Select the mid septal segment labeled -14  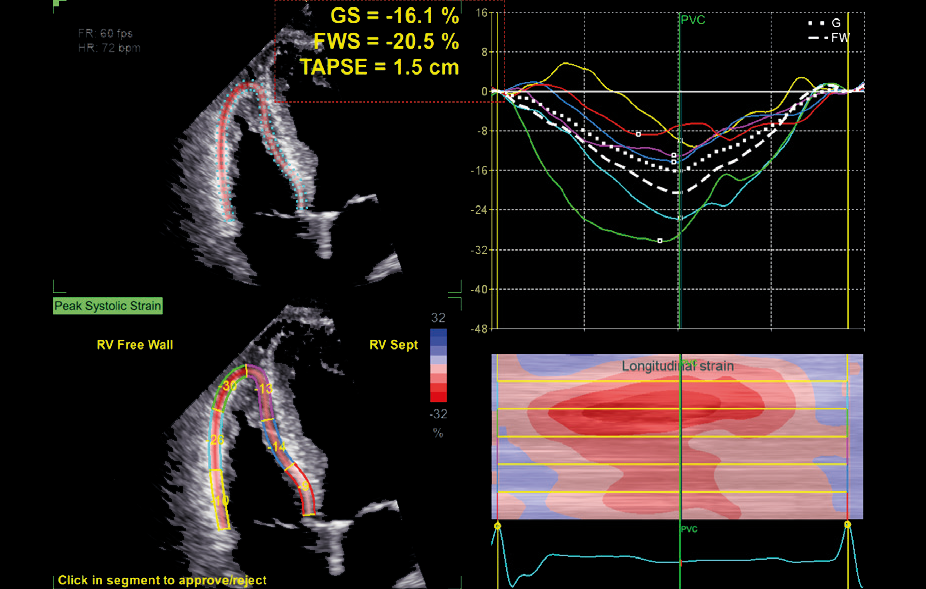tap(278, 446)
